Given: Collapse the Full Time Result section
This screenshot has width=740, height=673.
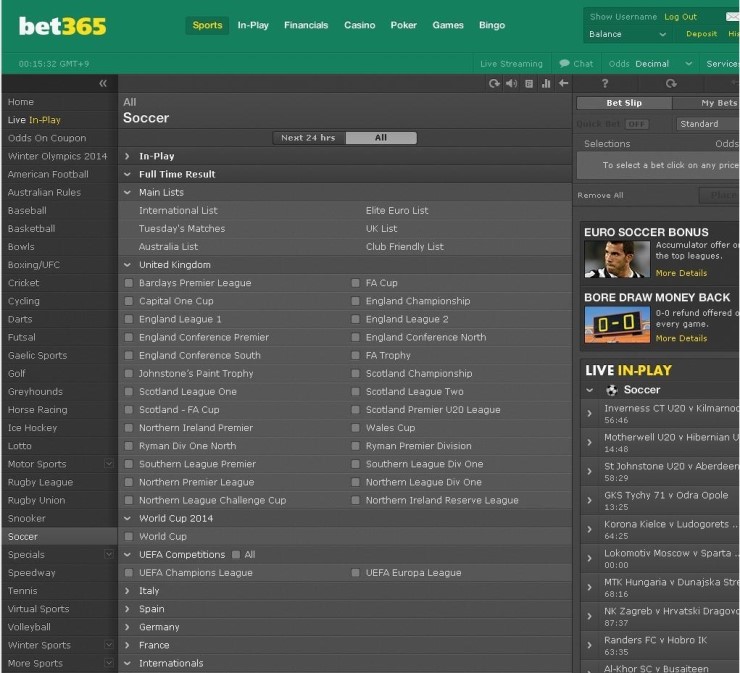Looking at the screenshot, I should click(127, 174).
